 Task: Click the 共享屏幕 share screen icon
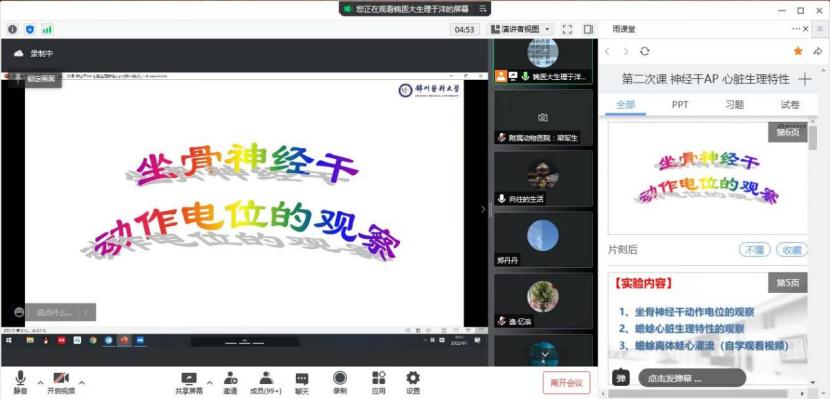click(x=189, y=378)
